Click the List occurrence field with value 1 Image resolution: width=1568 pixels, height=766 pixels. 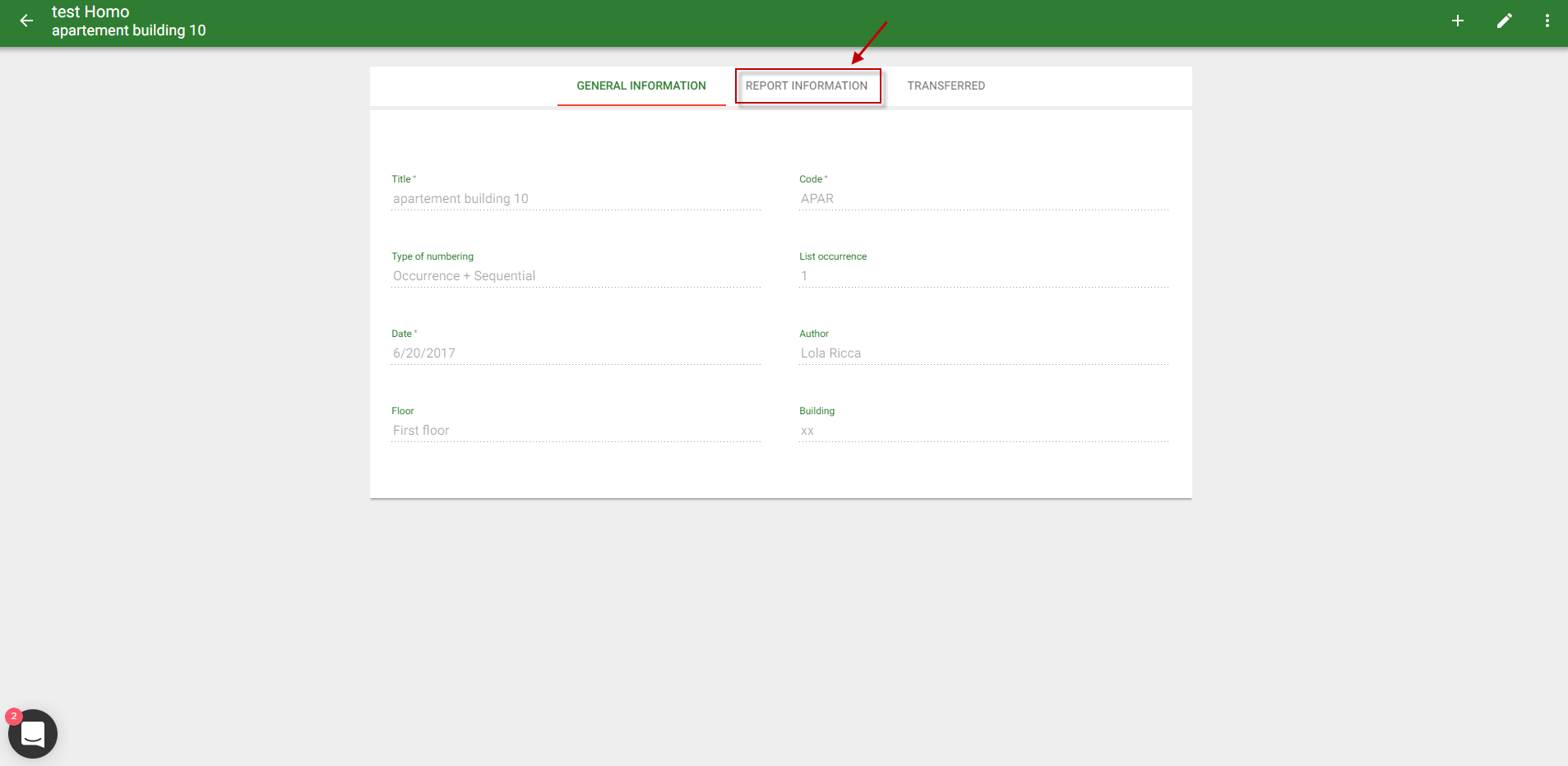tap(983, 276)
